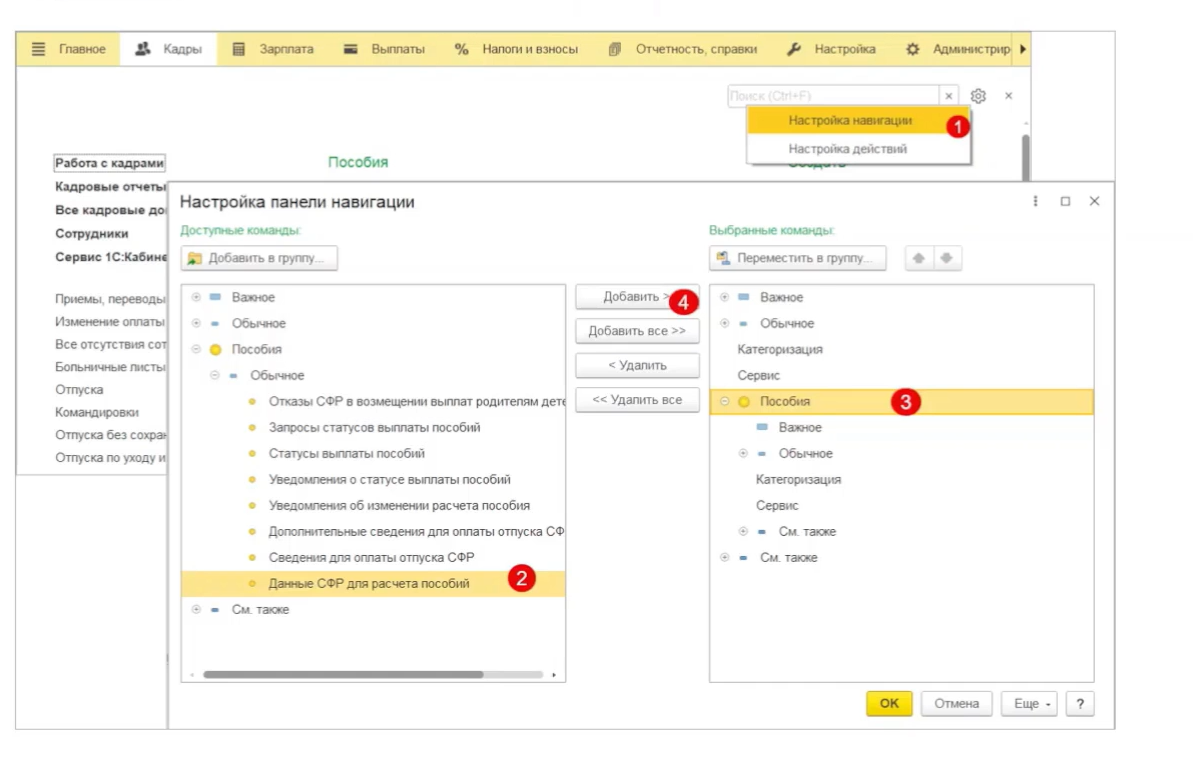Screen dimensions: 1193x759
Task: Clear the search field with the x icon
Action: click(949, 96)
